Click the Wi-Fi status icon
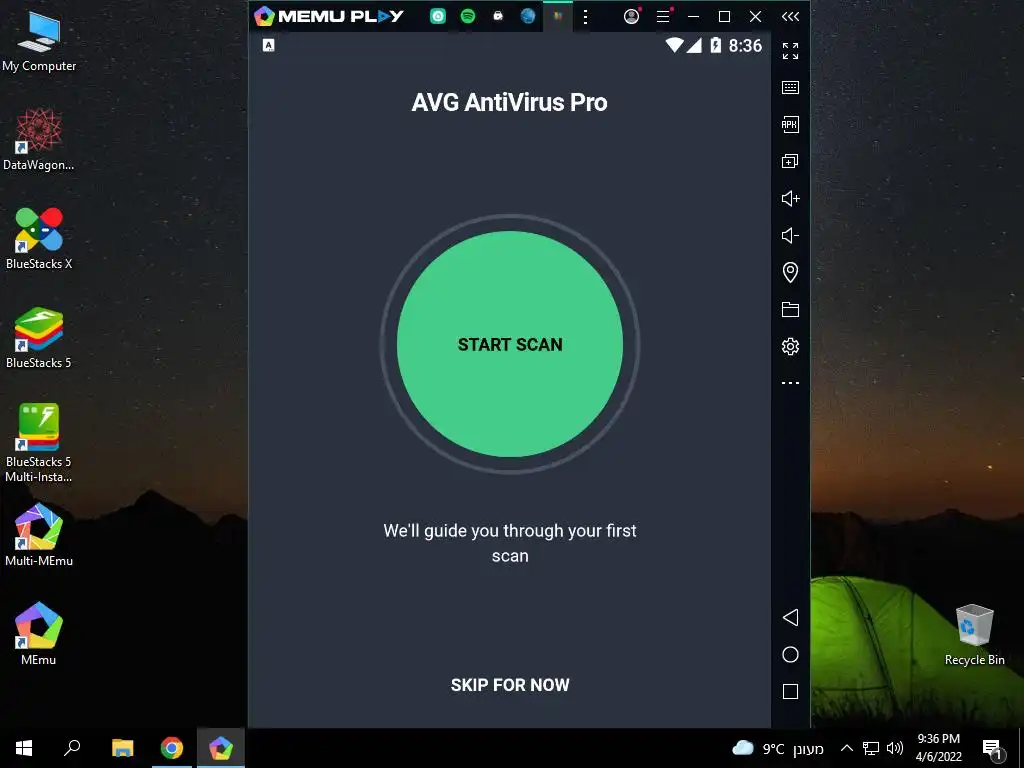1024x768 pixels. click(x=674, y=45)
